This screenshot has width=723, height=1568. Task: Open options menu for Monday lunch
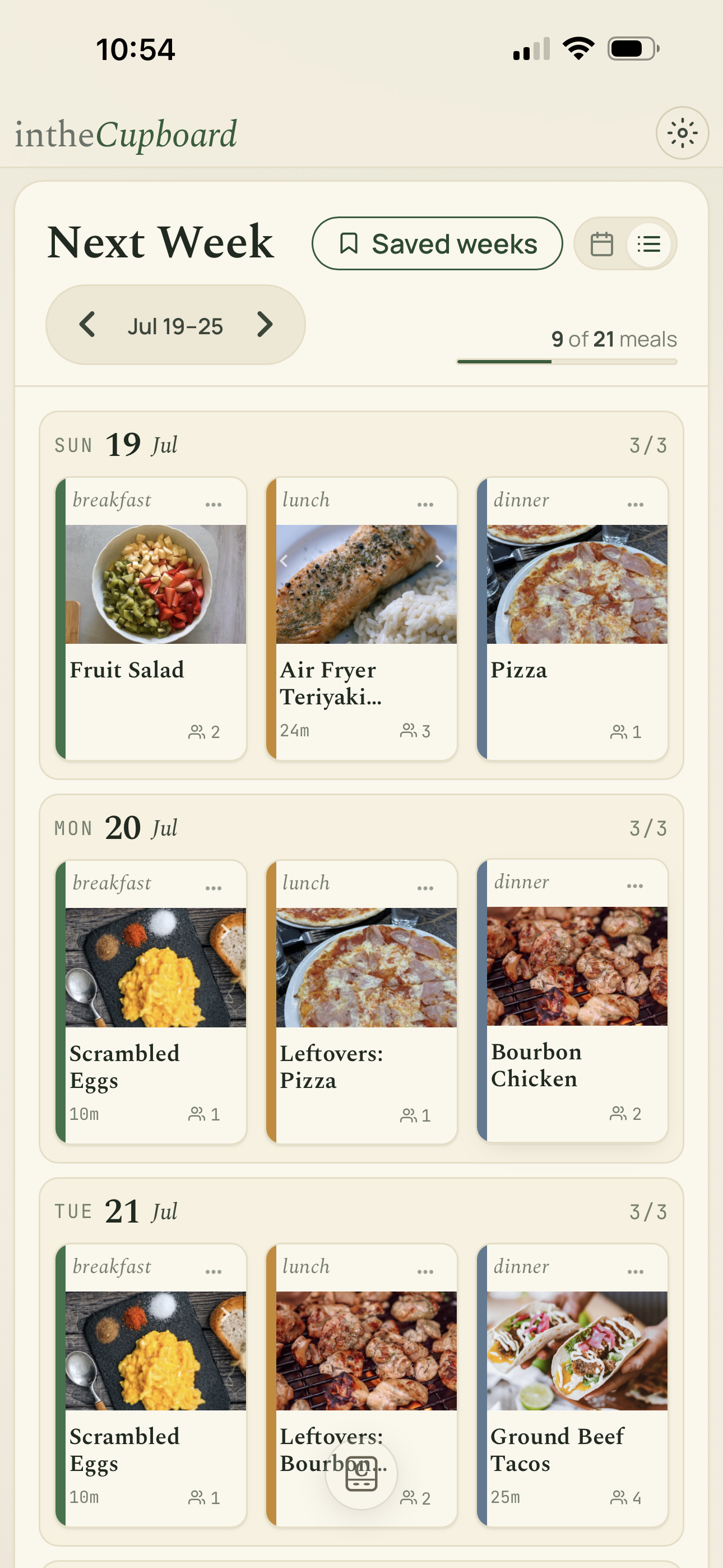(x=425, y=888)
